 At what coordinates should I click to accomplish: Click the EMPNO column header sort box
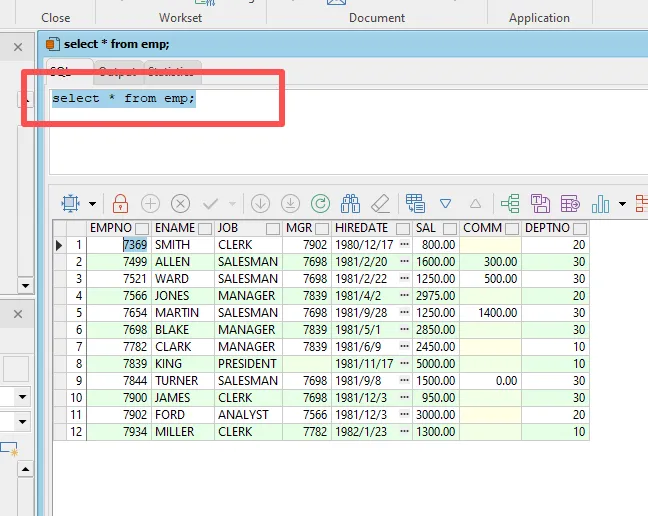point(142,228)
